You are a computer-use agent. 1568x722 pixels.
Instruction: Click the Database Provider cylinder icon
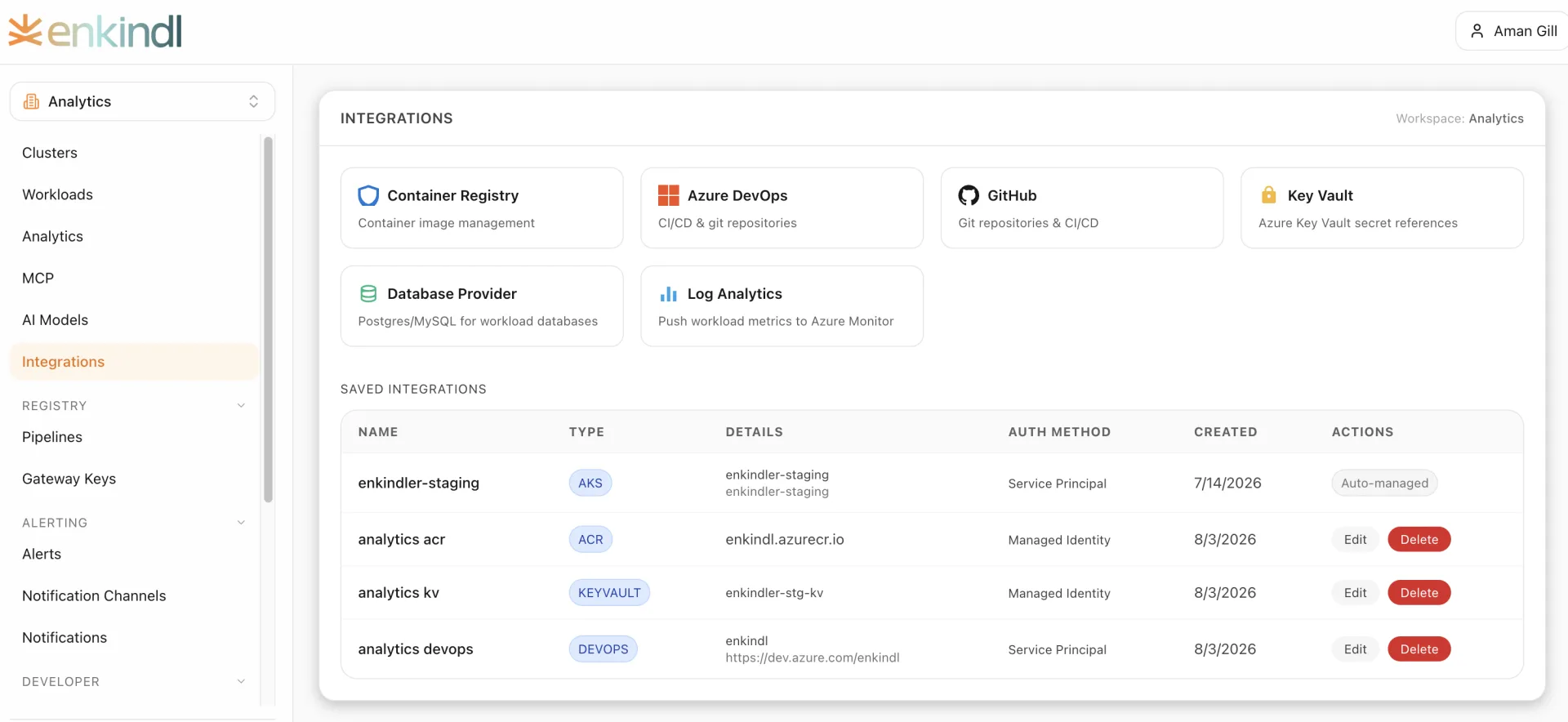[368, 293]
